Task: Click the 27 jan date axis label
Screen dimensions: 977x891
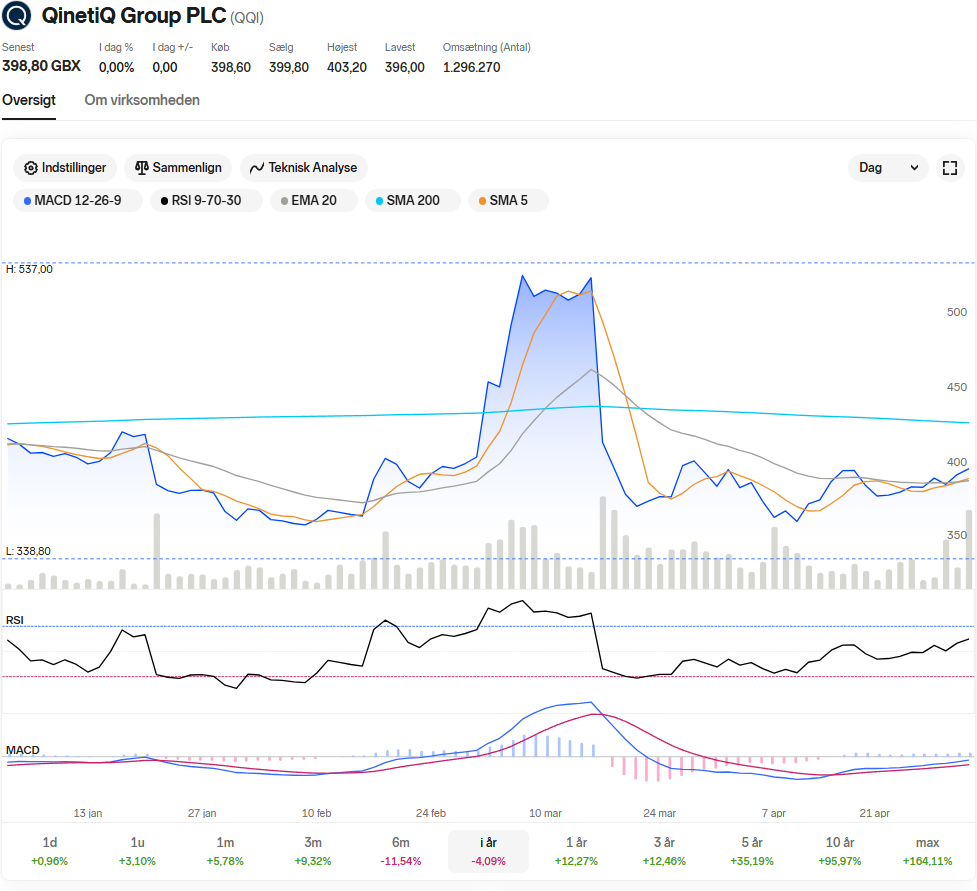Action: point(202,813)
